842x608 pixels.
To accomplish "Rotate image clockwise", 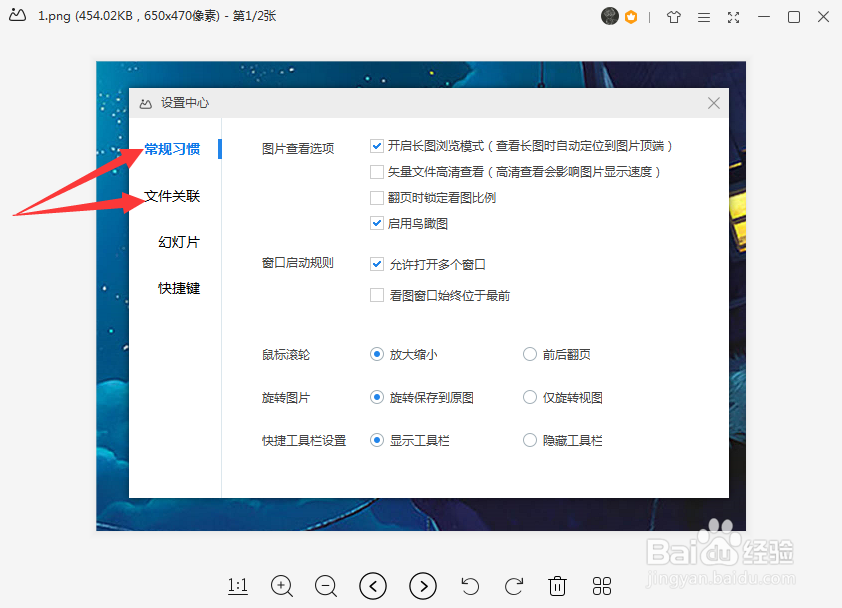I will click(x=514, y=586).
